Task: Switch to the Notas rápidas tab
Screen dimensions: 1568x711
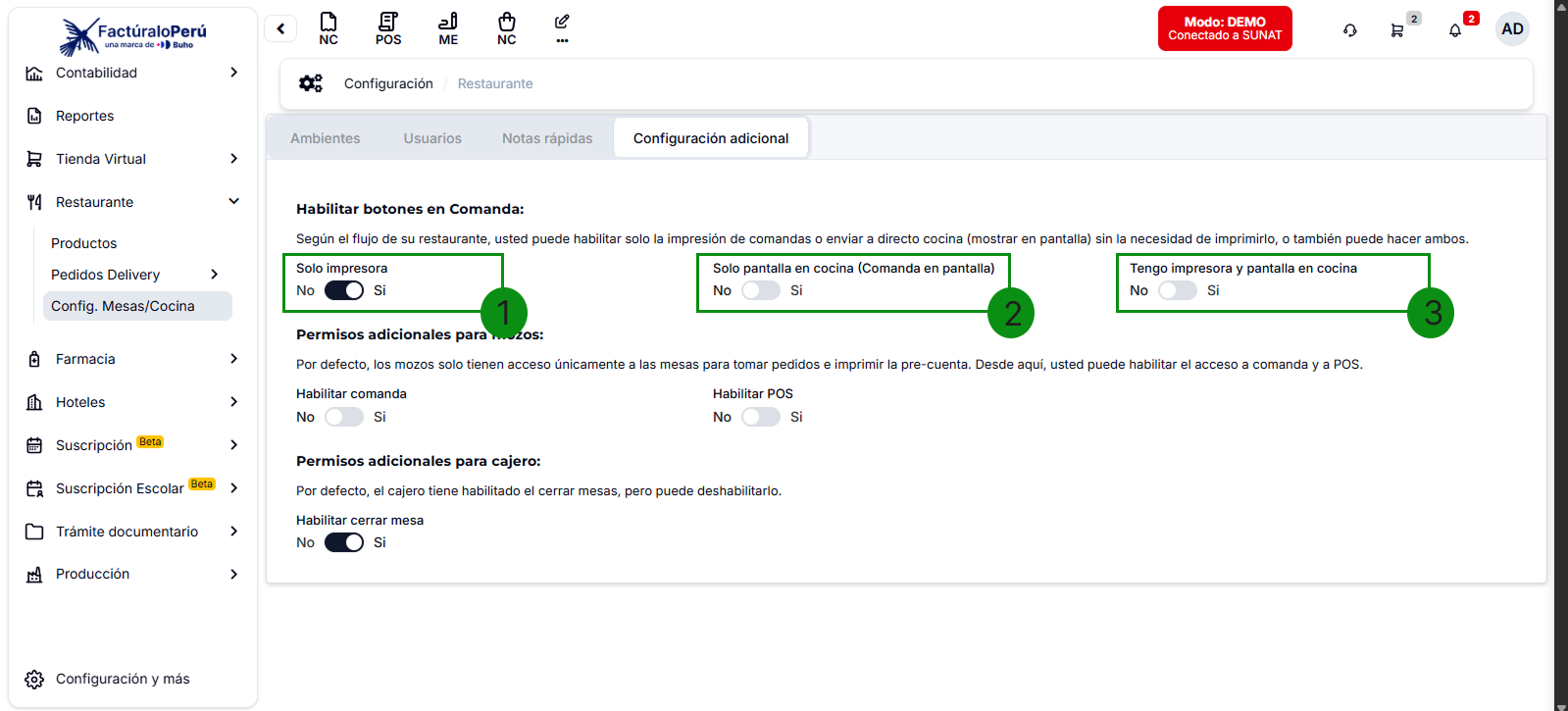Action: (547, 138)
